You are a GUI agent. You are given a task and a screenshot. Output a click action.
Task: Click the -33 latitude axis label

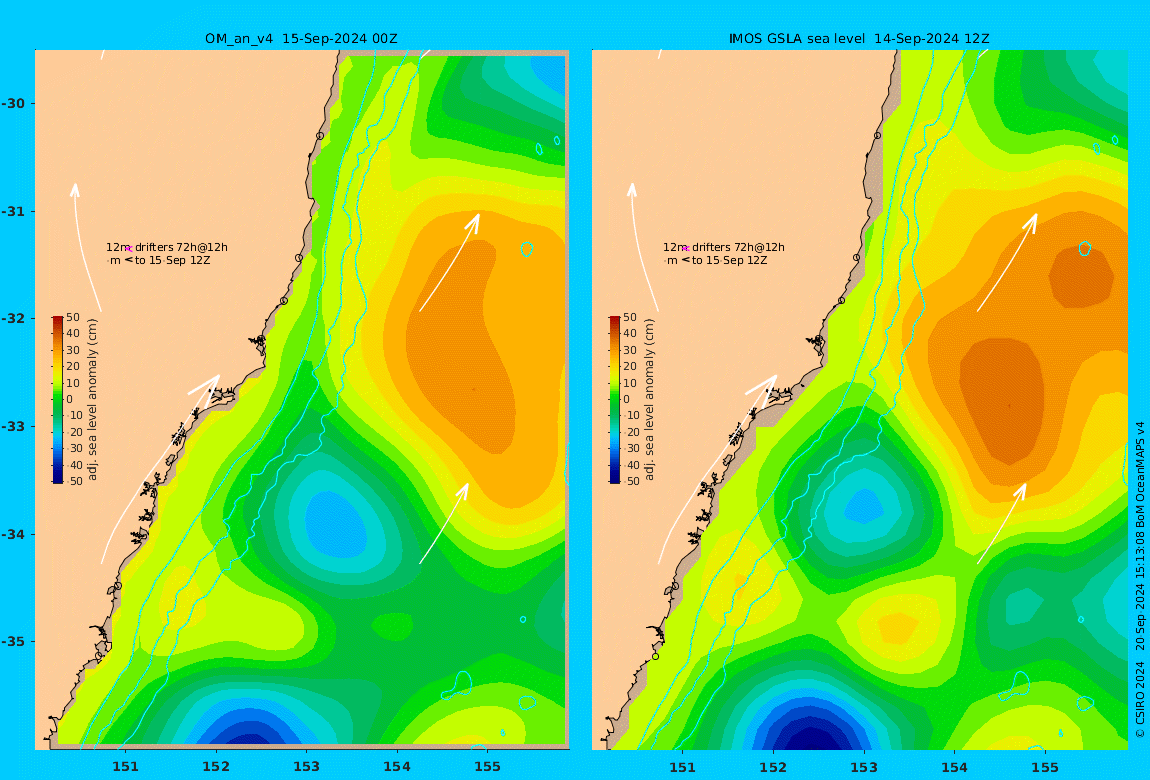(x=13, y=427)
